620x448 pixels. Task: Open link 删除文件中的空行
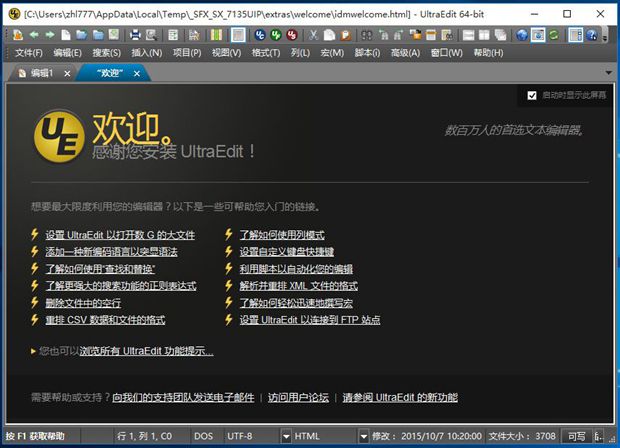point(83,303)
